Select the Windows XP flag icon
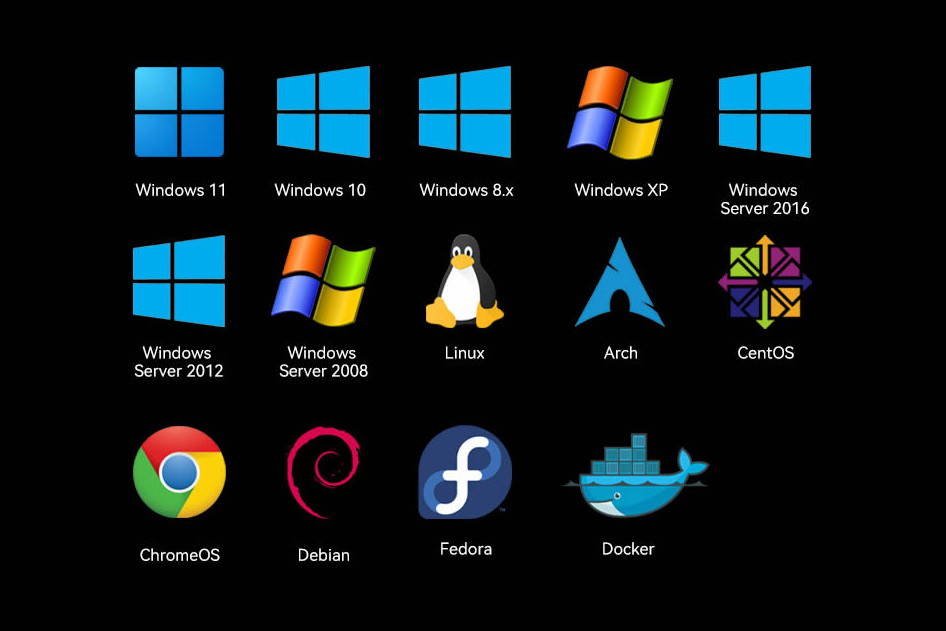 click(x=620, y=112)
